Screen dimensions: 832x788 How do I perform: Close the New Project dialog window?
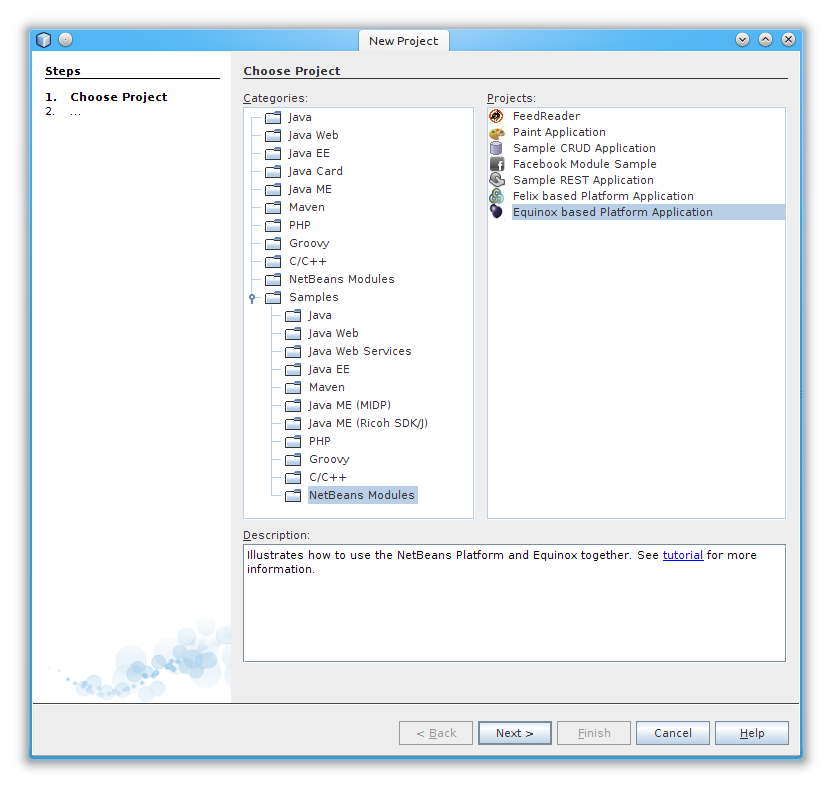point(788,40)
